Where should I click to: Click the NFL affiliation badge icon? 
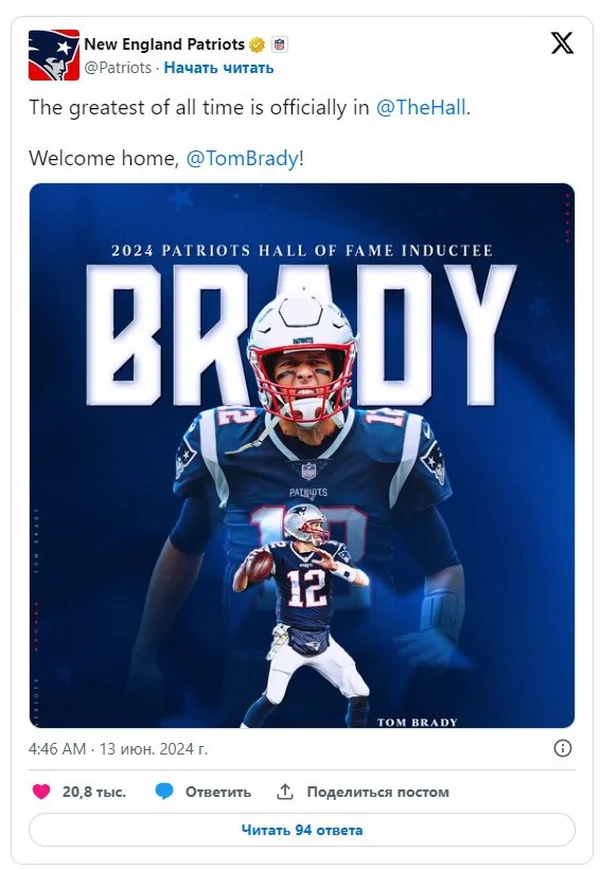coord(279,45)
